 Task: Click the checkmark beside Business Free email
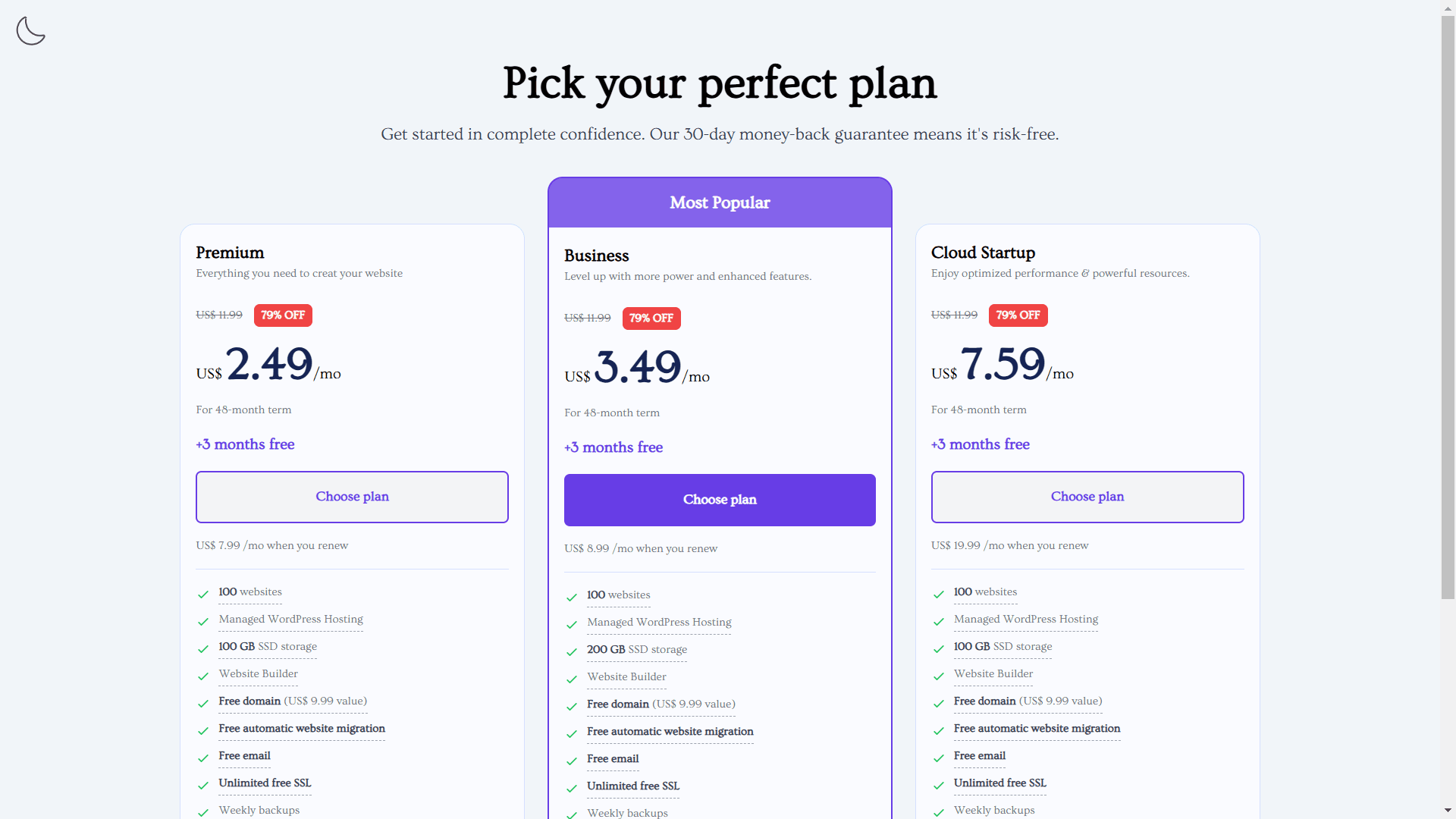pos(571,761)
